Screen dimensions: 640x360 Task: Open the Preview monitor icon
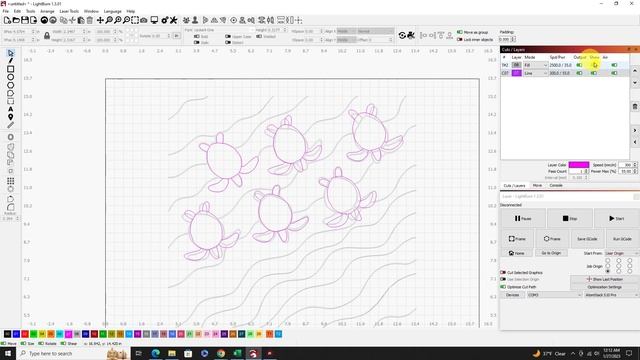pos(154,20)
